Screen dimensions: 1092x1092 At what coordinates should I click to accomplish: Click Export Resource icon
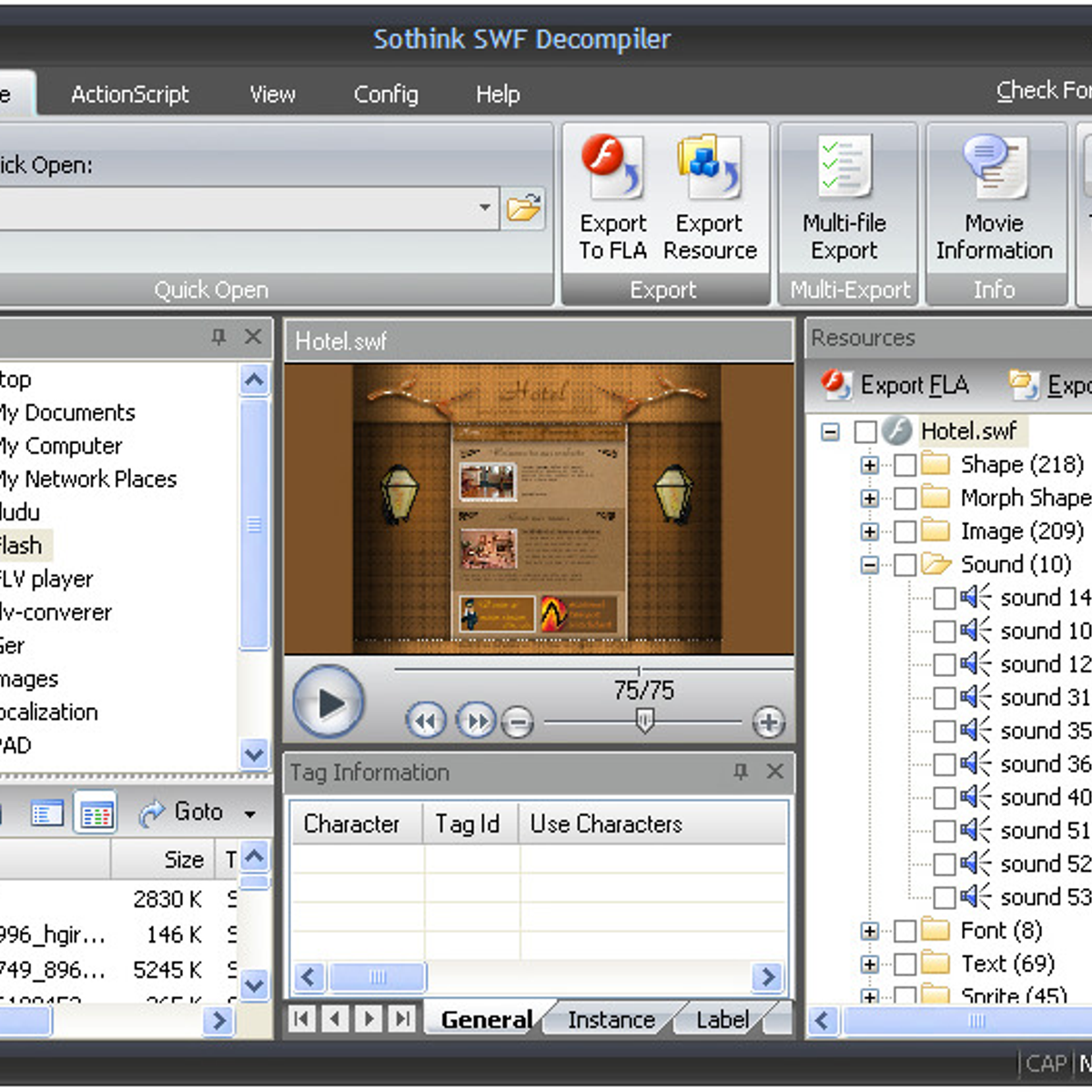pos(709,167)
